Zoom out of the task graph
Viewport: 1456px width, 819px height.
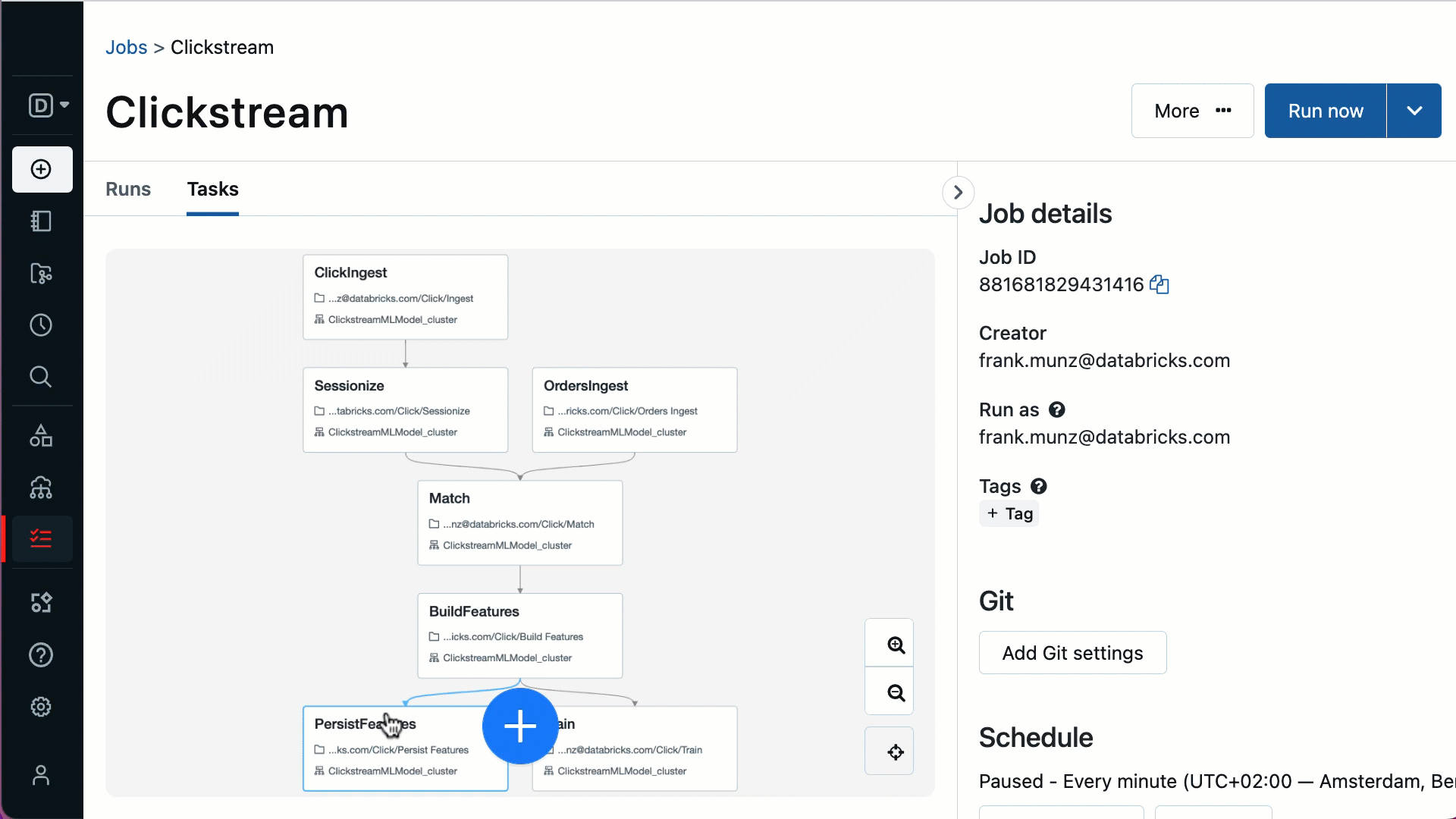[896, 692]
